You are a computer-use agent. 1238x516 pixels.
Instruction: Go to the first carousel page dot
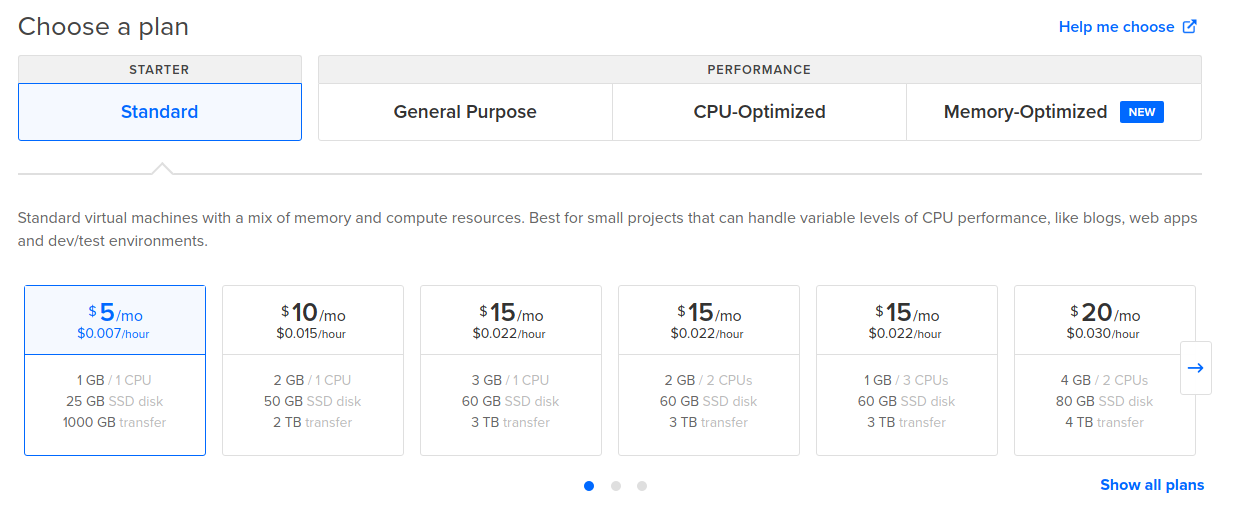tap(589, 486)
